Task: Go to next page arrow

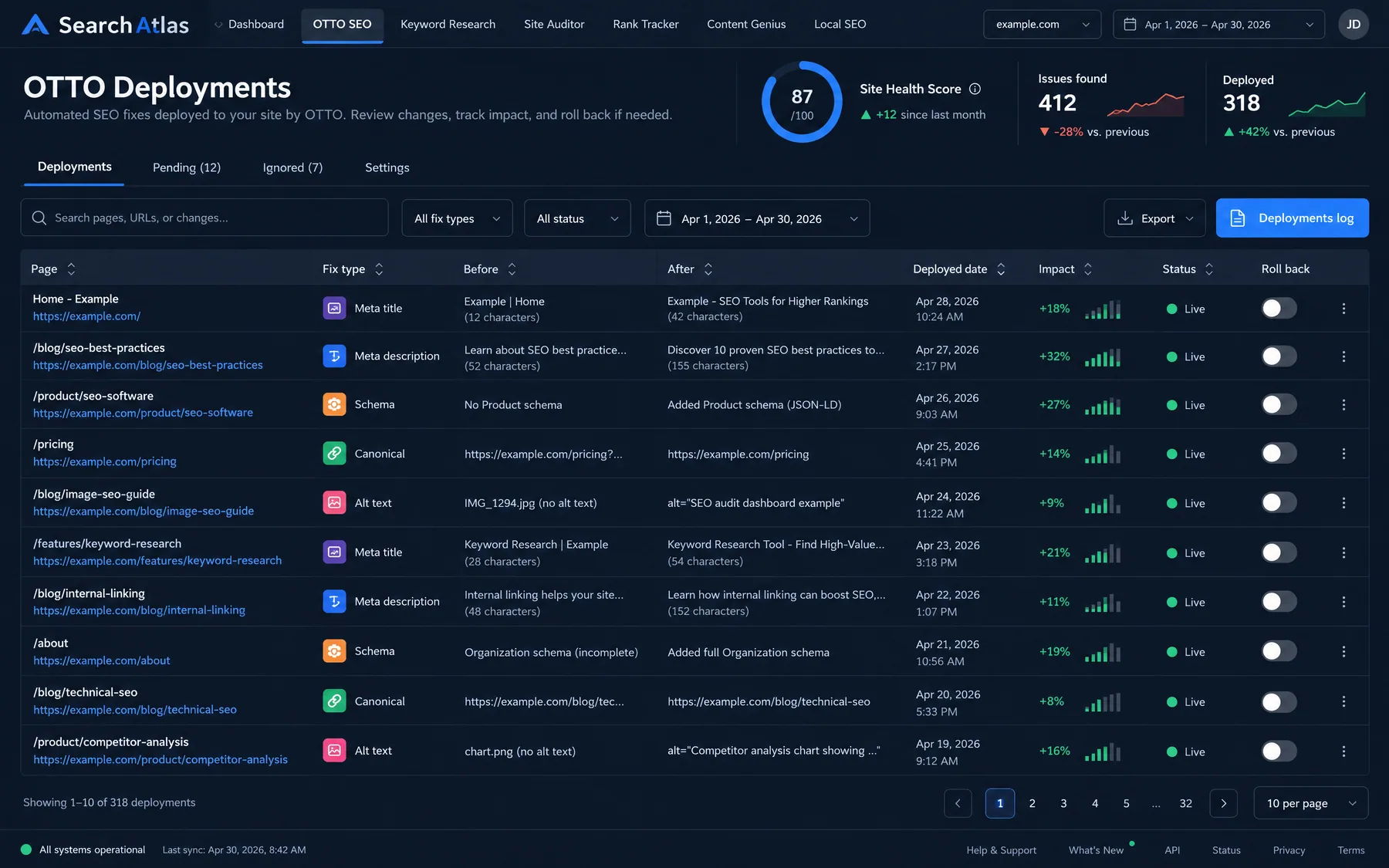Action: pyautogui.click(x=1223, y=803)
